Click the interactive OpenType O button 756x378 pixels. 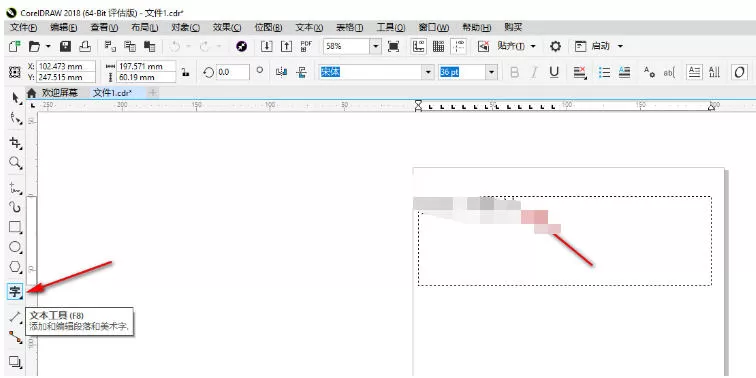739,72
